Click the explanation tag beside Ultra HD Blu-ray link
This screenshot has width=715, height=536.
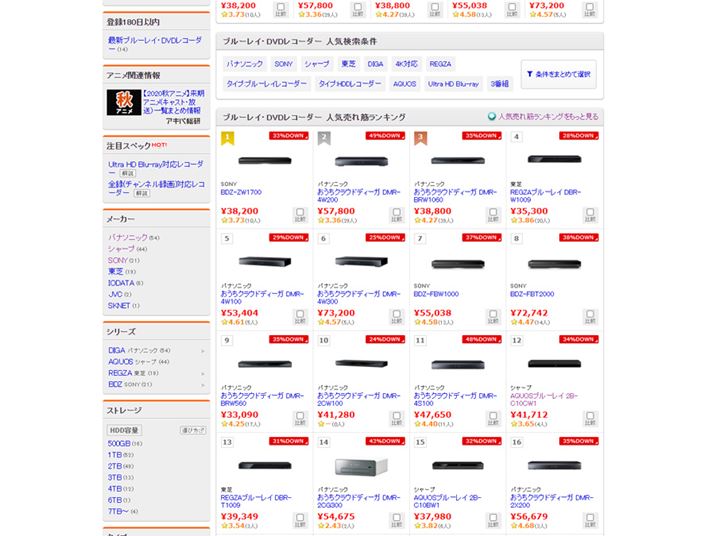pos(128,173)
